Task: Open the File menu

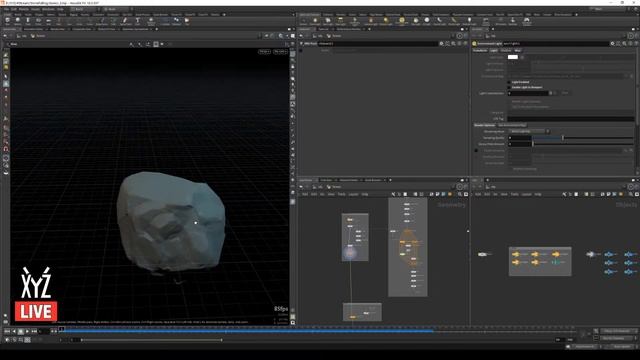Action: [x=6, y=9]
